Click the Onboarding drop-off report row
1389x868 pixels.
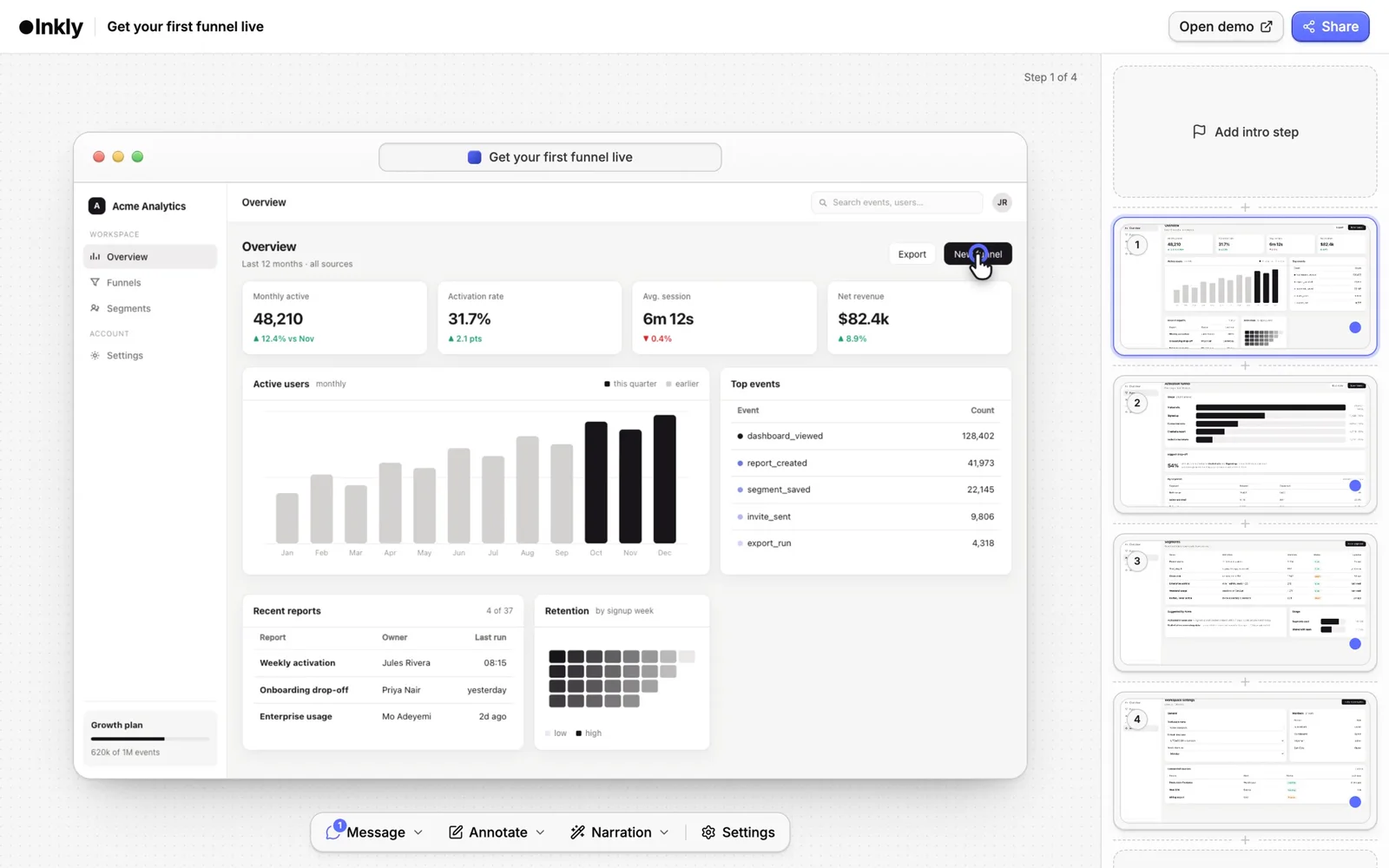[x=383, y=690]
